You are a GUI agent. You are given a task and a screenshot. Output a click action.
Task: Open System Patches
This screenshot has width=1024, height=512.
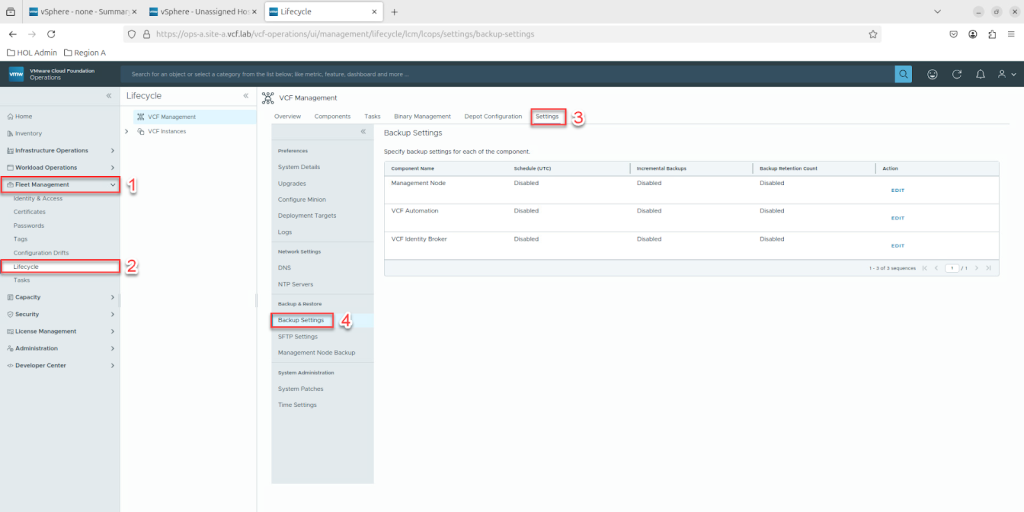(300, 389)
